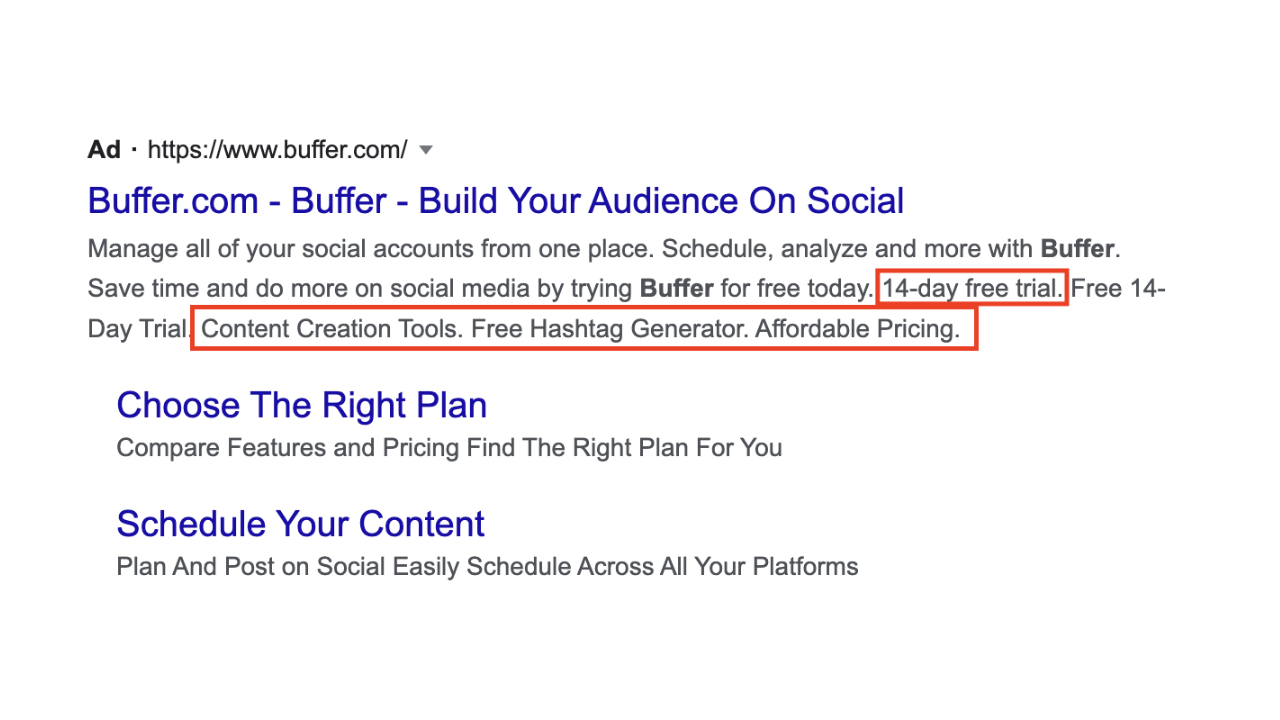Click the "Affordable Pricing." callout
1280x720 pixels.
[857, 329]
